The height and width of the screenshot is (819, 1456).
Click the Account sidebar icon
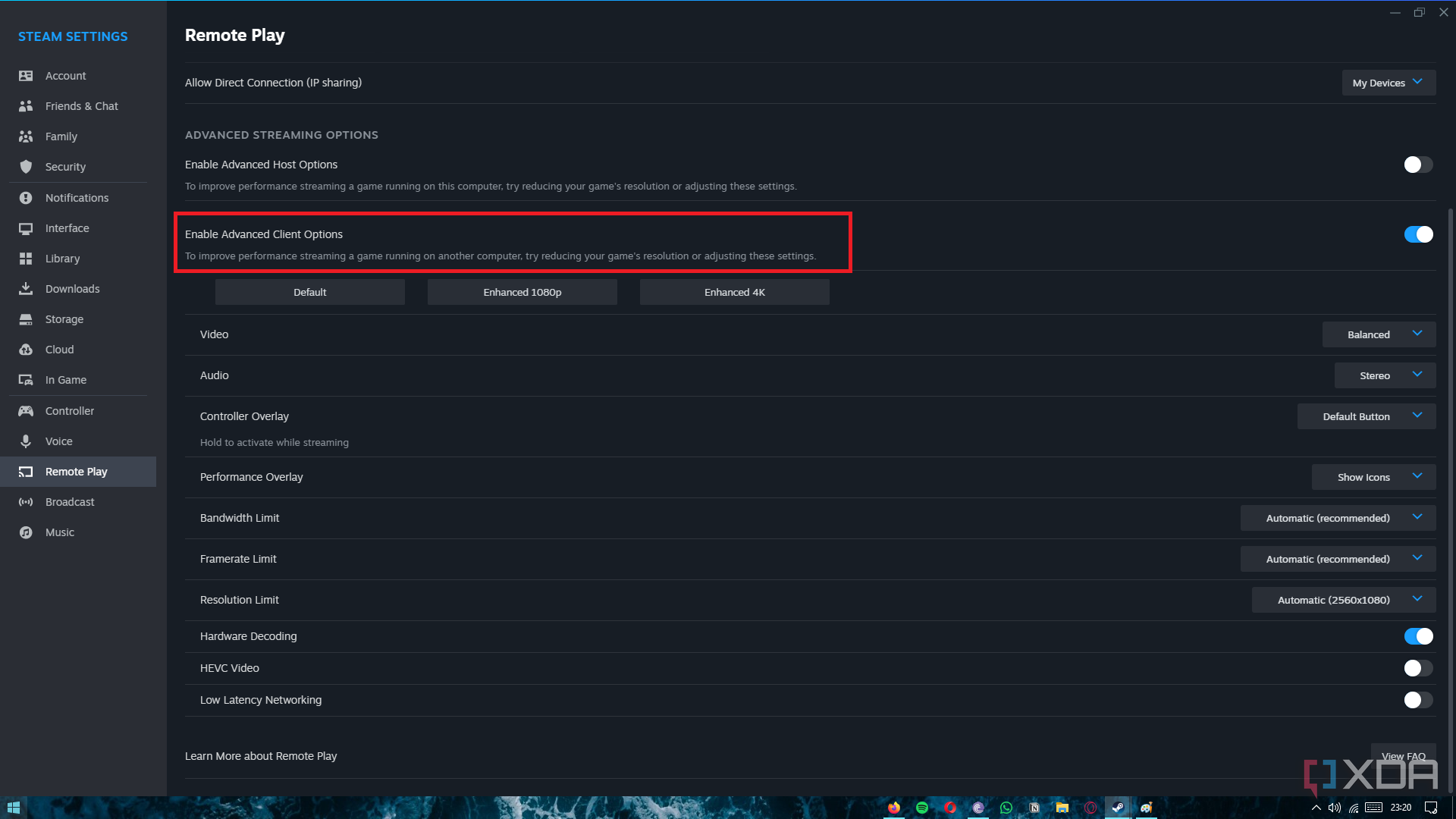tap(26, 76)
